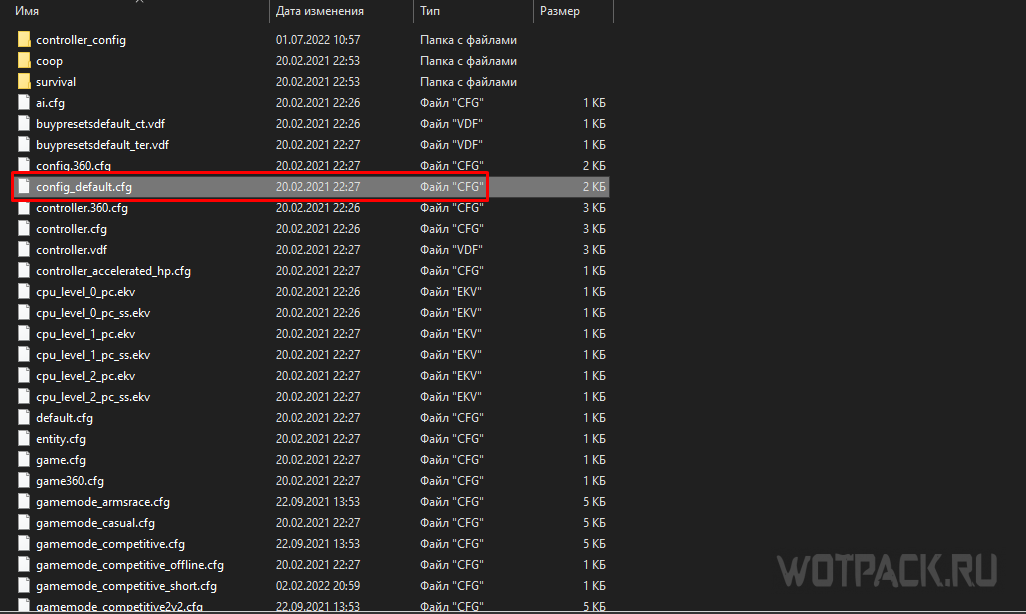
Task: Sort files by the Тип column
Action: pos(429,11)
